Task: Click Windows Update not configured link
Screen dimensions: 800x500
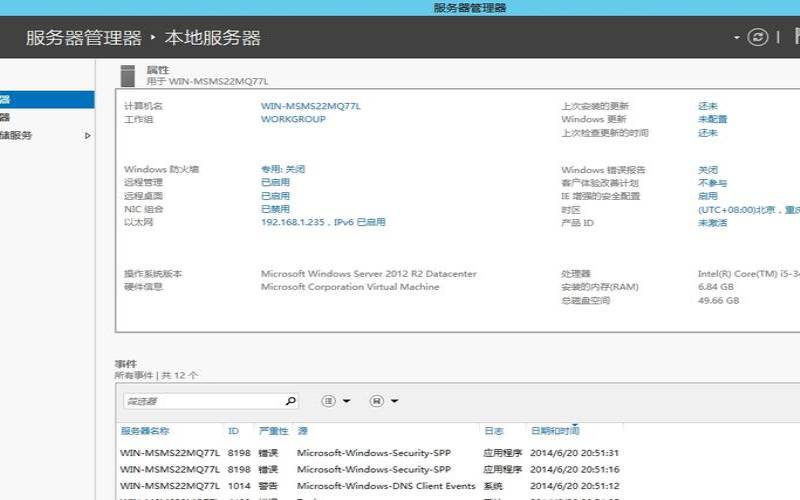Action: (713, 119)
